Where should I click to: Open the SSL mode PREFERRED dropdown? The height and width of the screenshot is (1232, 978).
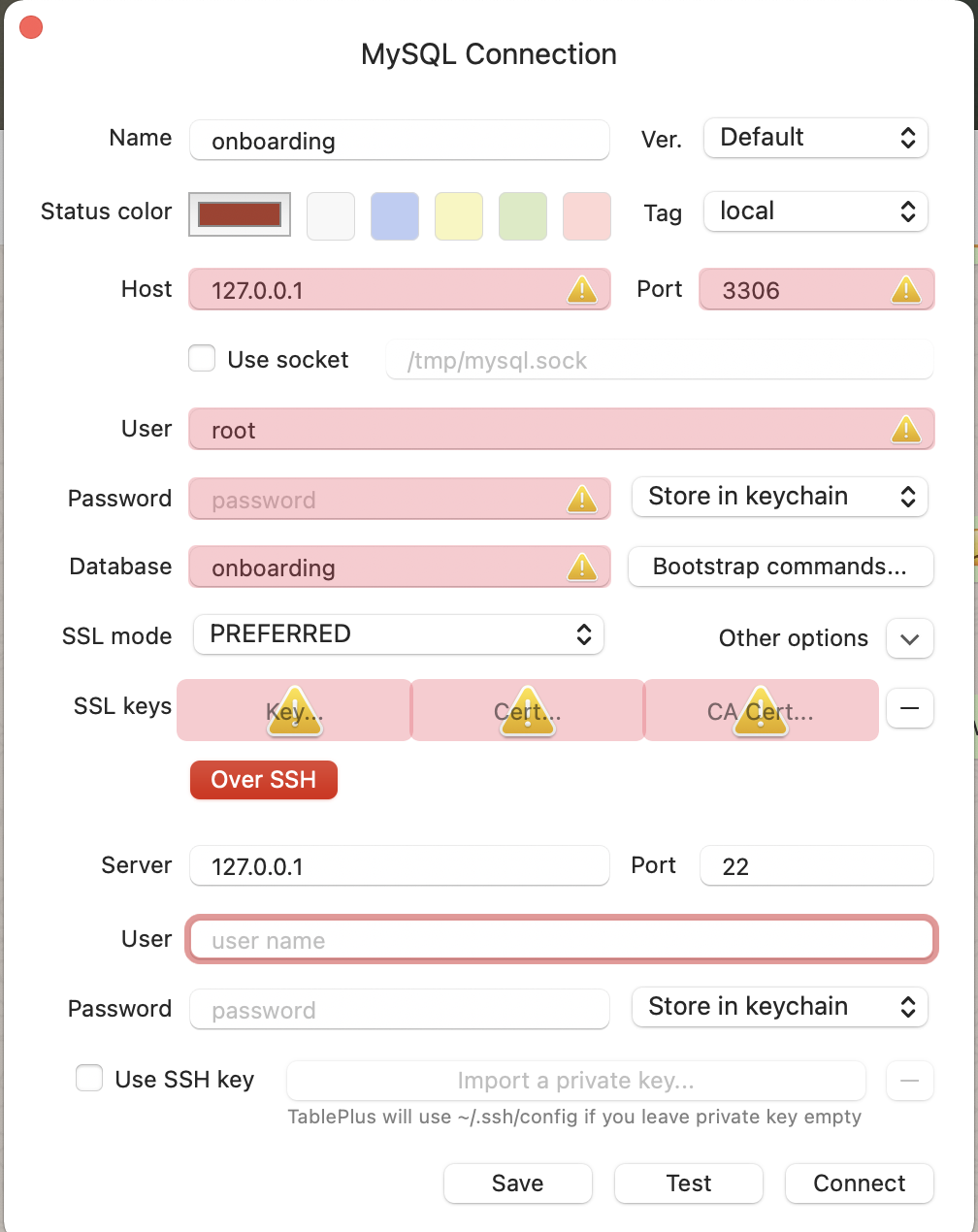(399, 634)
